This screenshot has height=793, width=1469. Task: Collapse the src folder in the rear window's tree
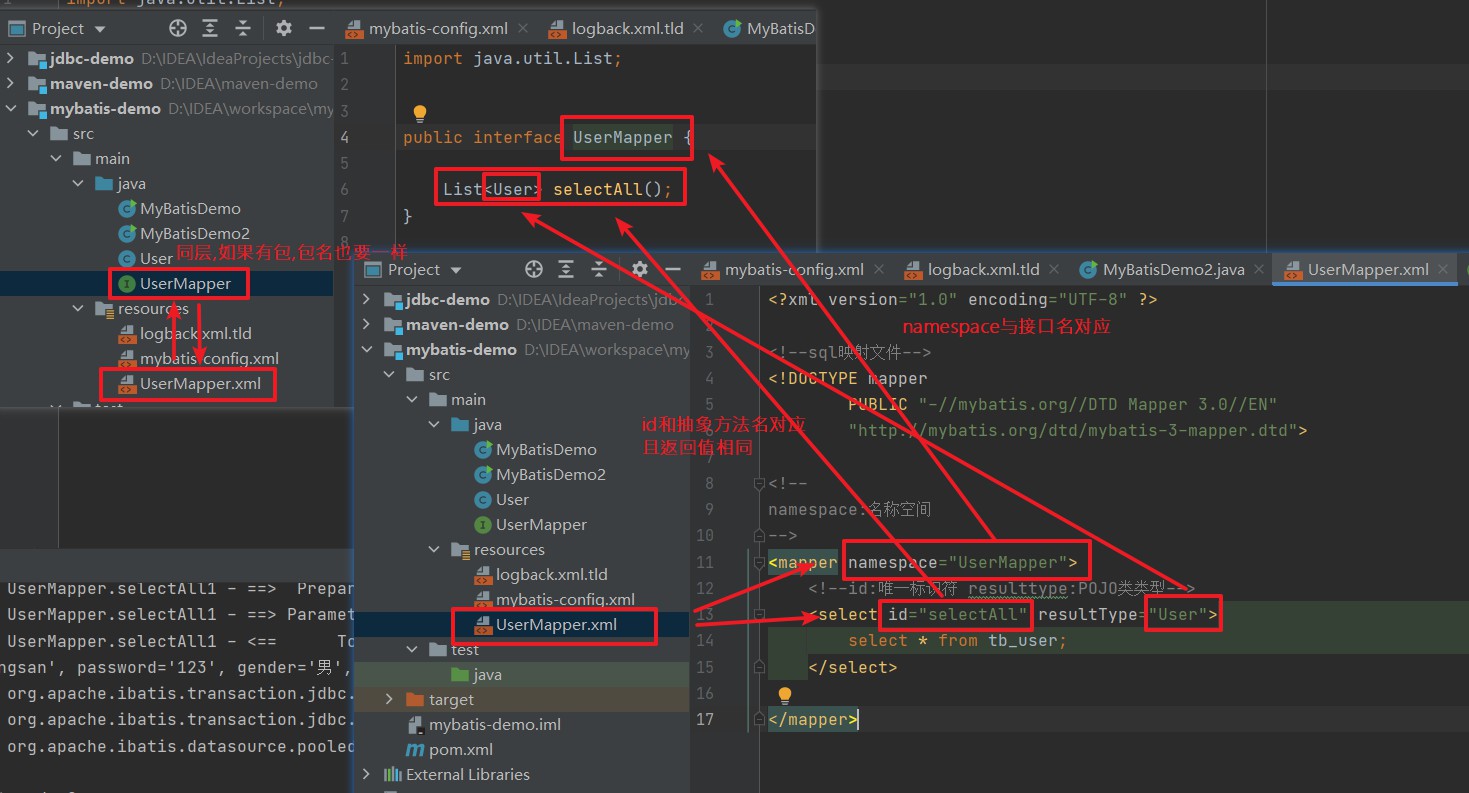coord(34,133)
